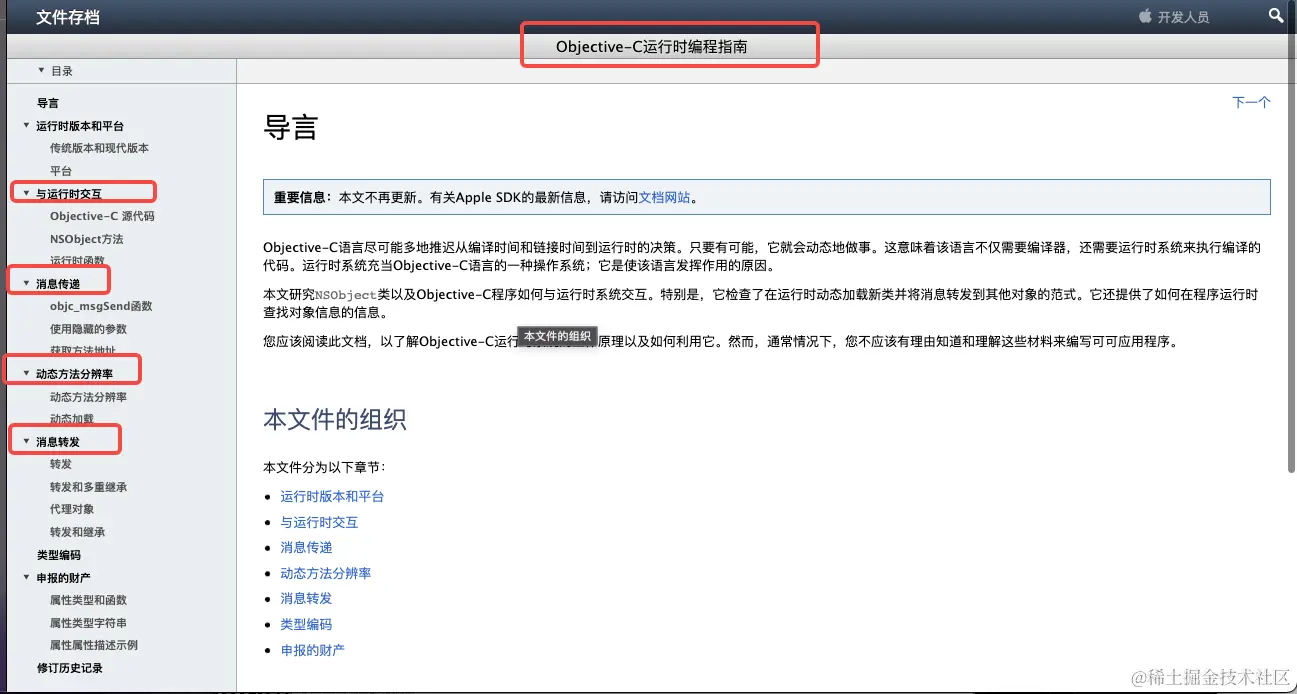The image size is (1297, 694).
Task: Select 转发 sub-item in sidebar
Action: 61,464
